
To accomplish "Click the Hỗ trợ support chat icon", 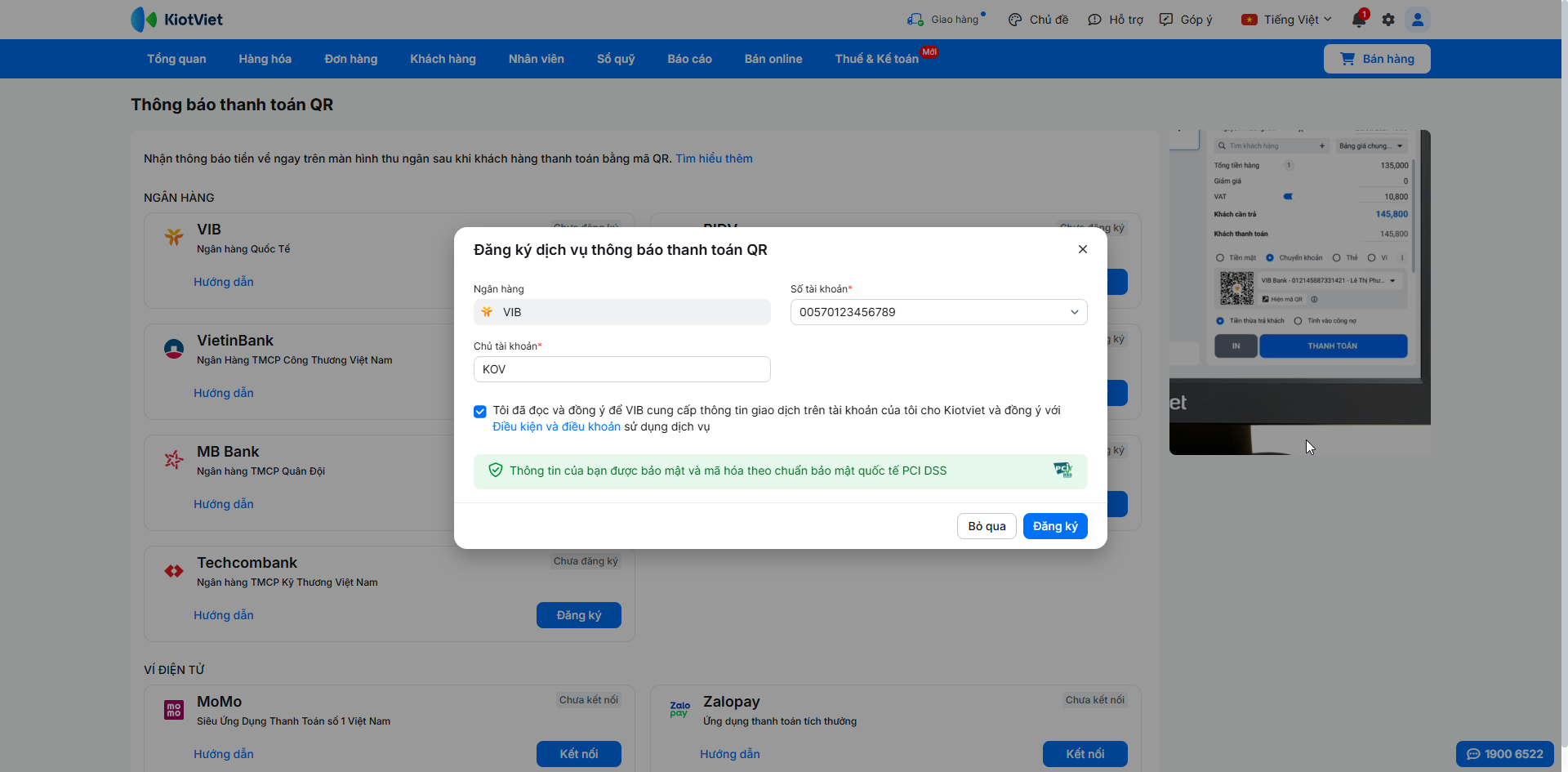I will [1095, 20].
